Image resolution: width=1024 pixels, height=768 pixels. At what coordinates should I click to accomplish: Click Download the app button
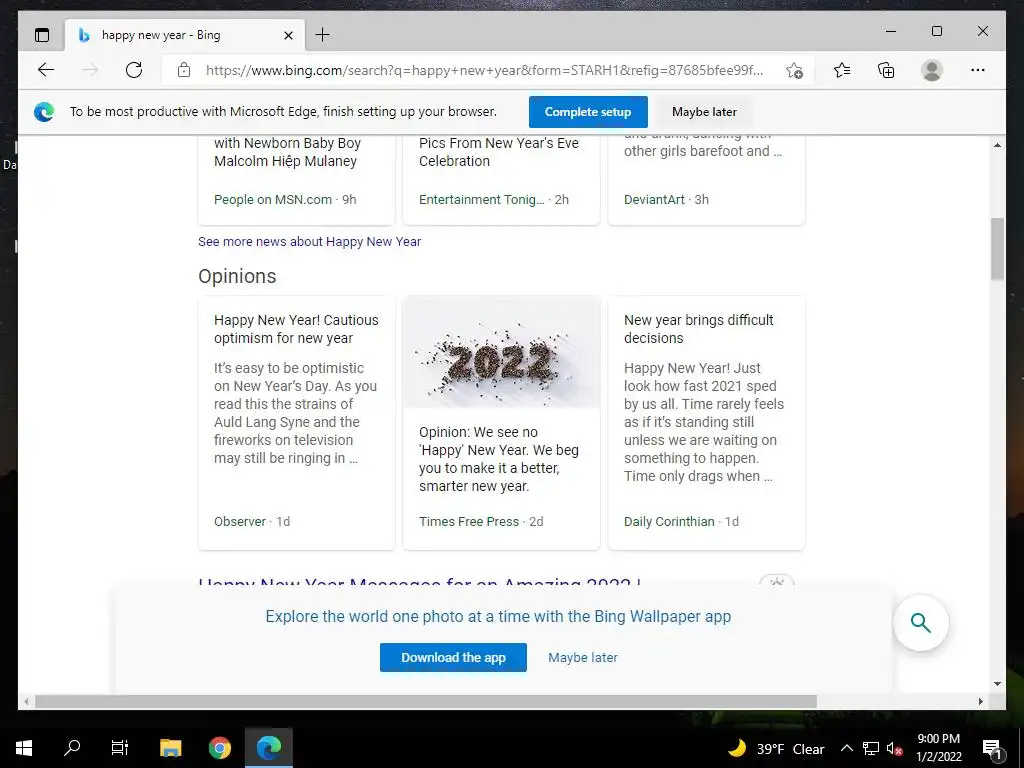point(453,658)
